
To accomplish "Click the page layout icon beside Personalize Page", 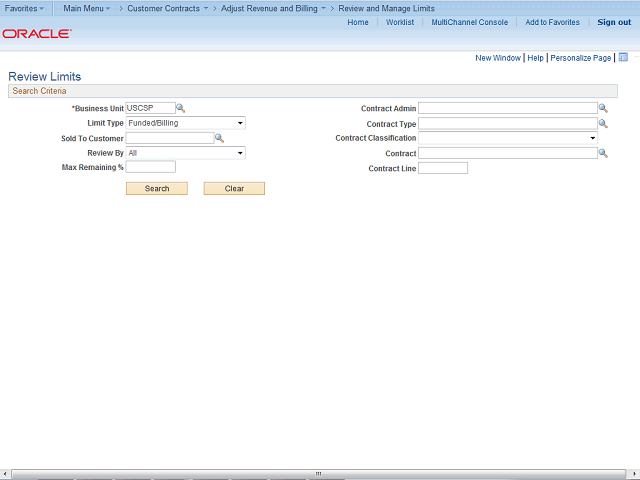I will (623, 57).
